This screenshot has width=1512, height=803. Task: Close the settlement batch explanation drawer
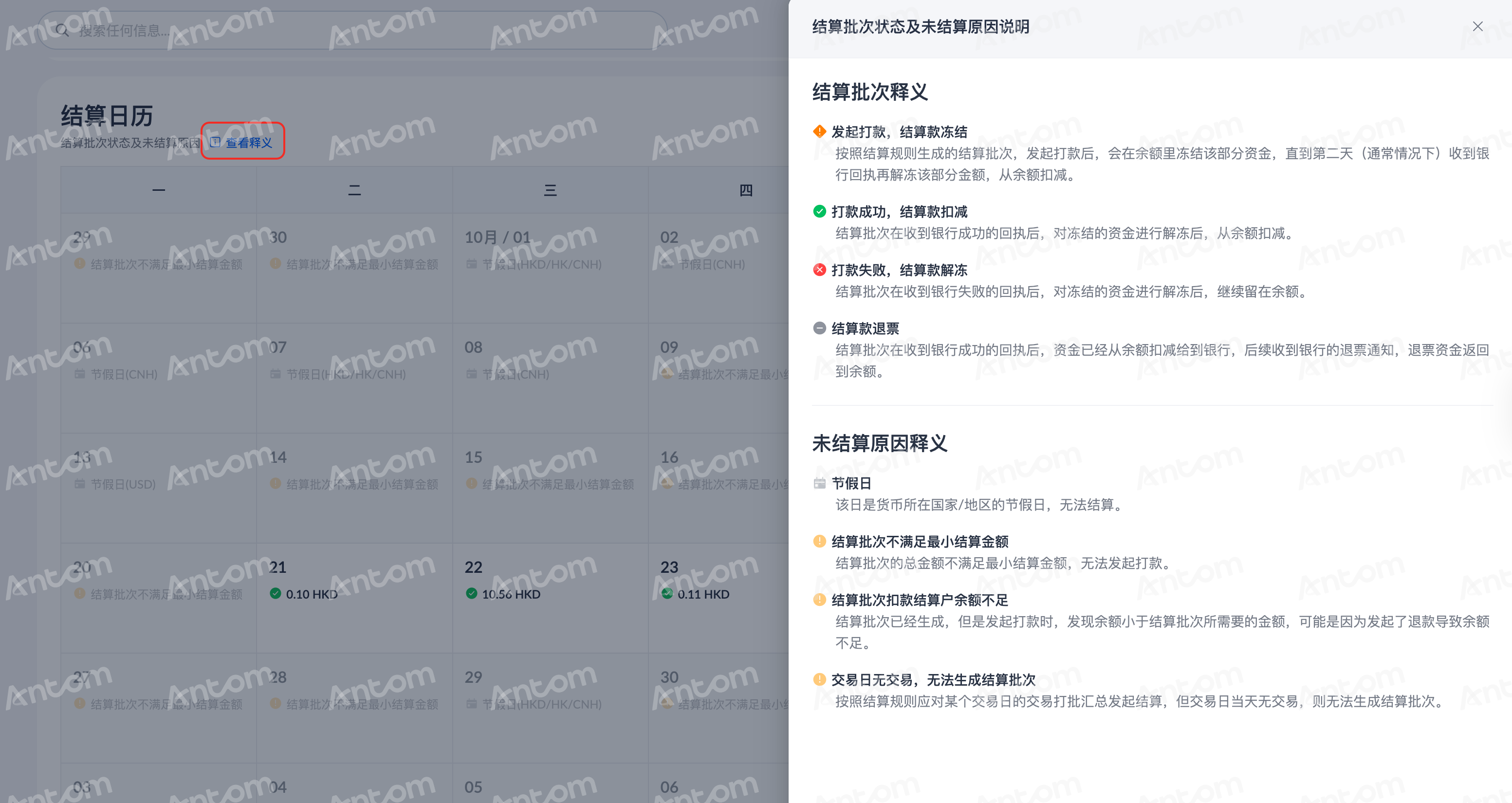coord(1477,26)
